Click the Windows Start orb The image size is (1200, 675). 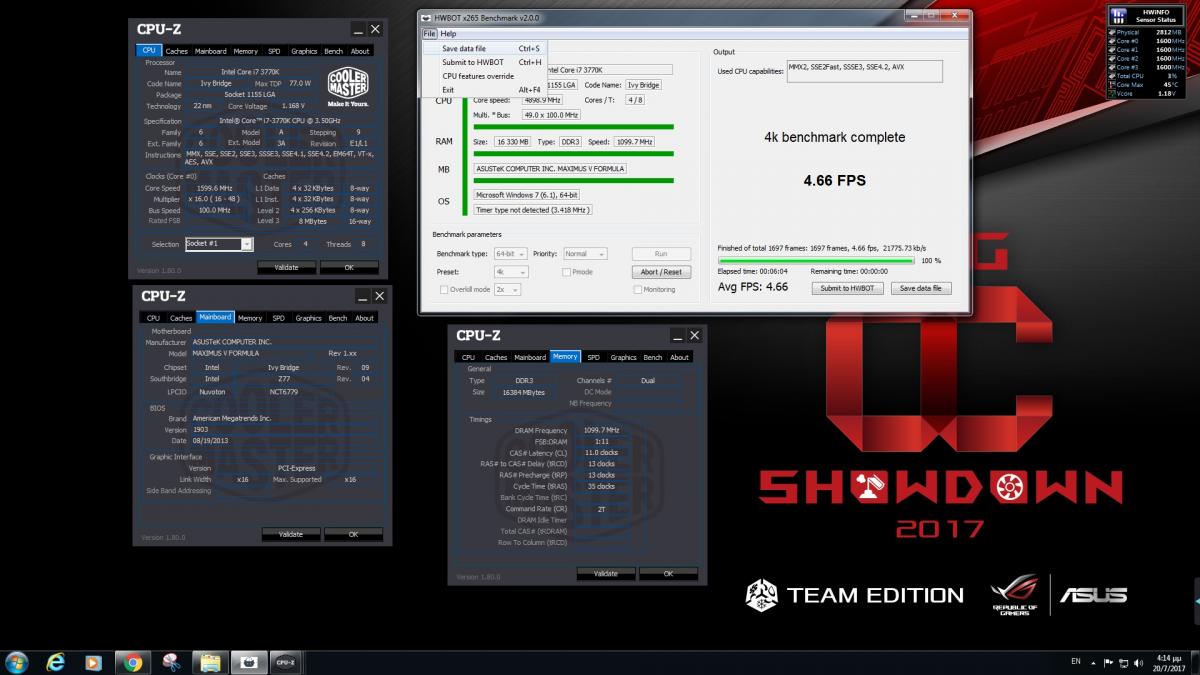coord(17,661)
